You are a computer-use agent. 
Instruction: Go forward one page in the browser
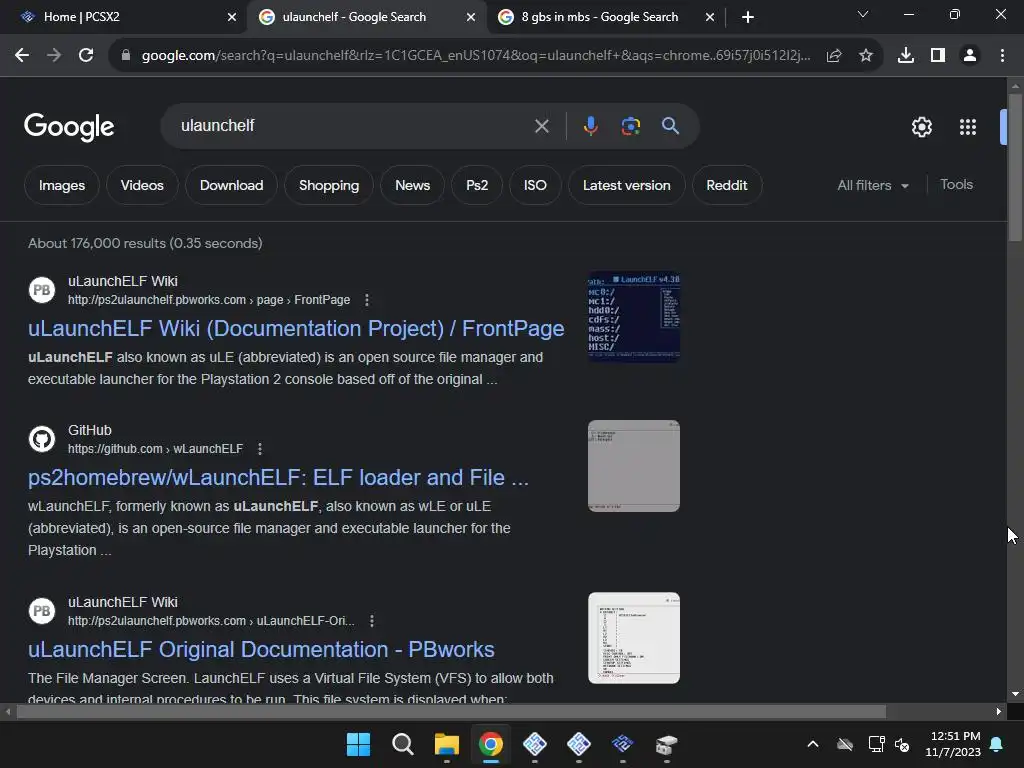pyautogui.click(x=54, y=56)
